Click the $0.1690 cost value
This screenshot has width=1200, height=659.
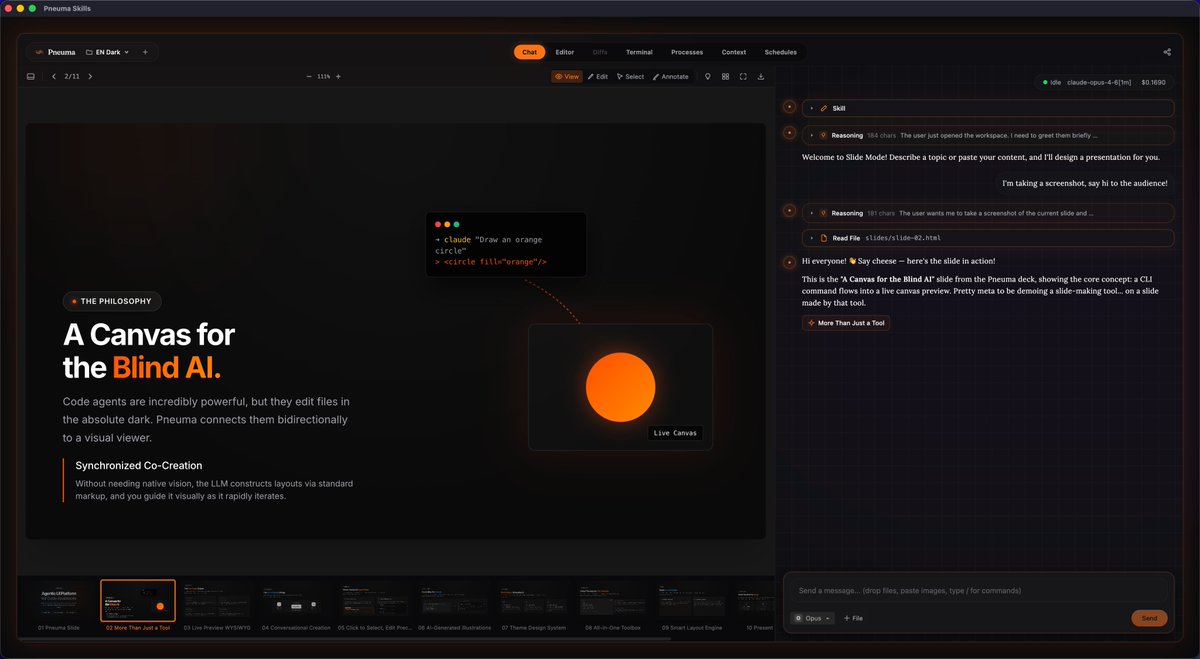pyautogui.click(x=1153, y=82)
